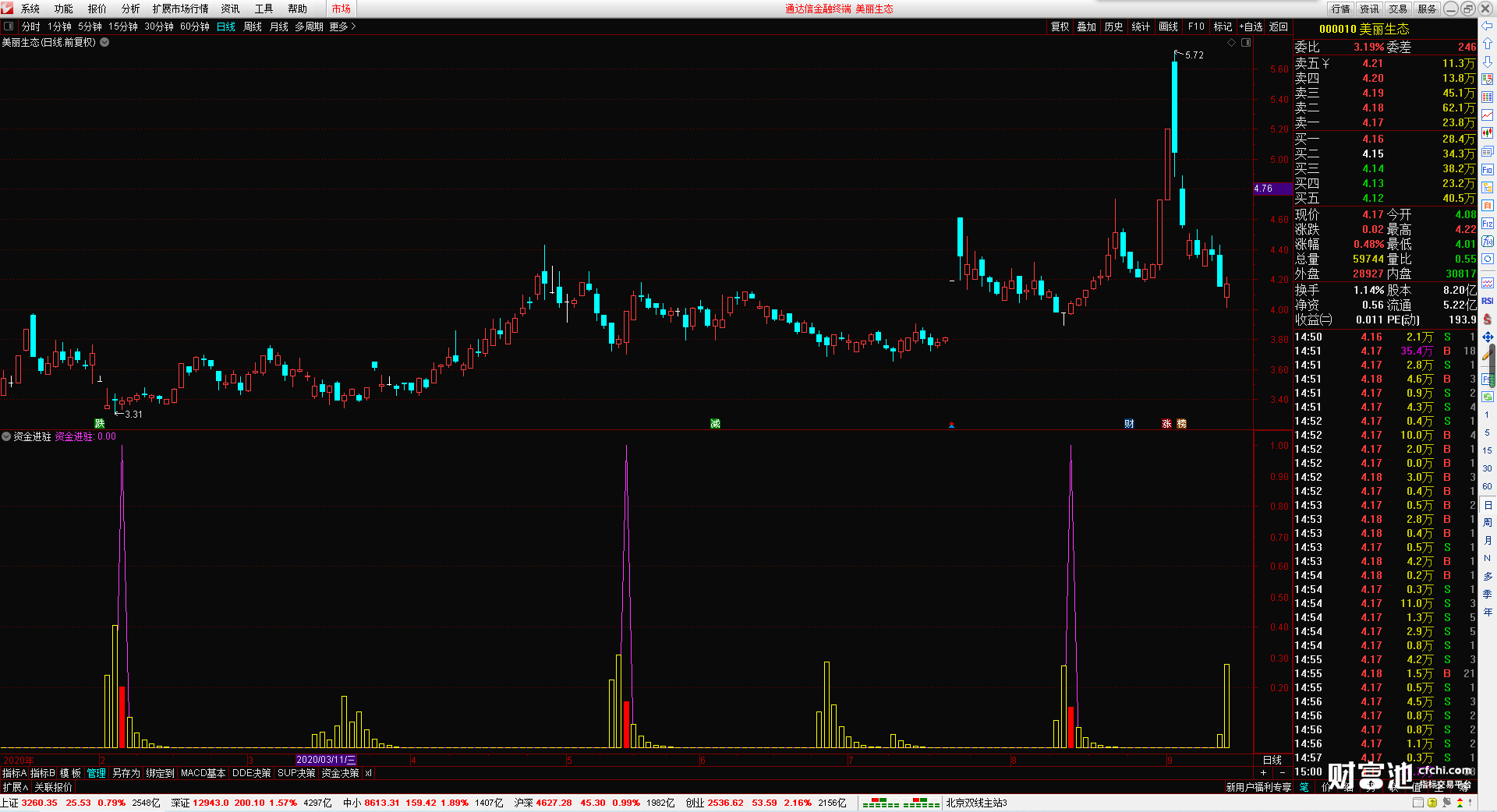Switch to the 市场 tab

(x=342, y=9)
